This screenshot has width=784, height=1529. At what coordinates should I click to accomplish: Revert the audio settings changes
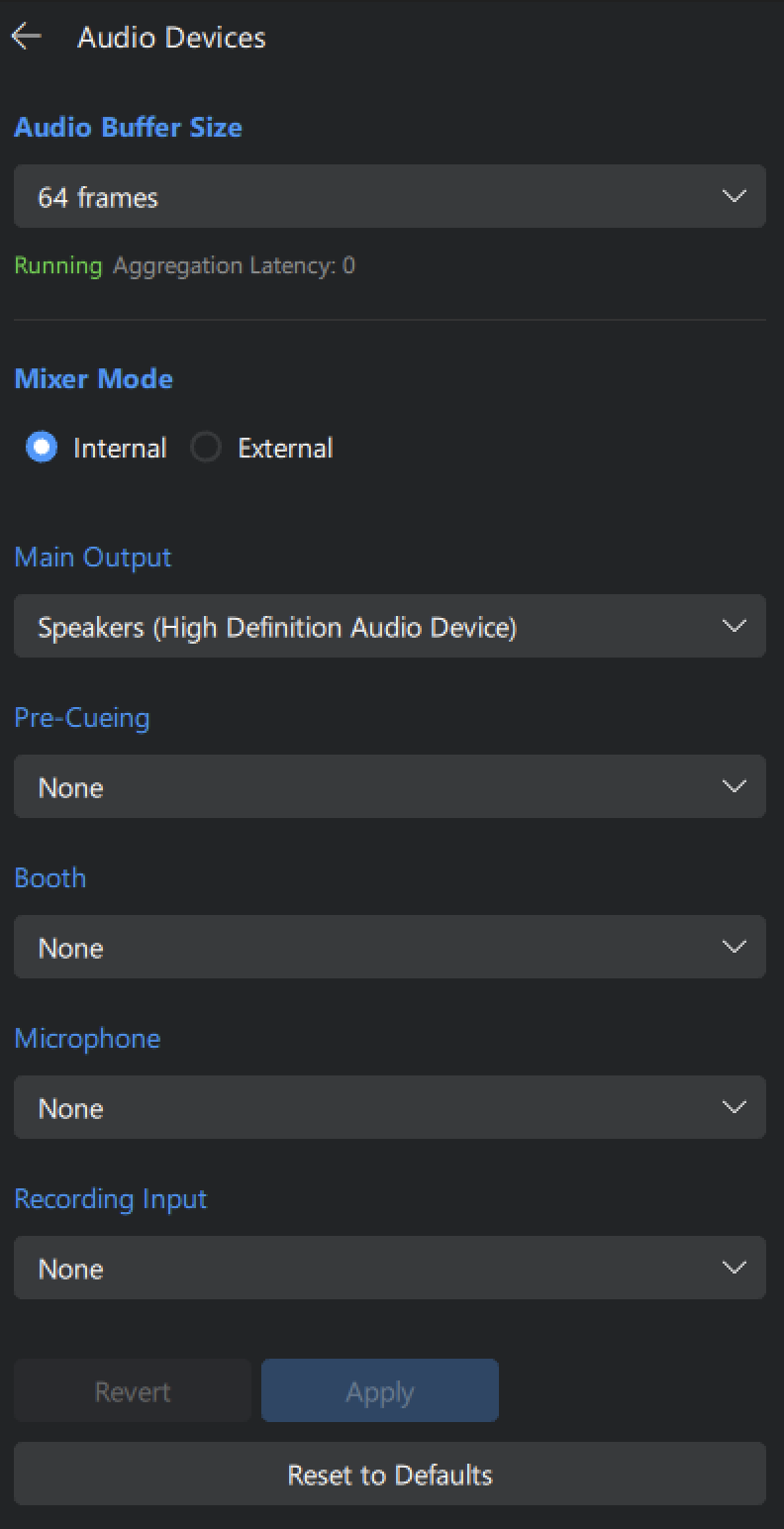[x=132, y=1390]
